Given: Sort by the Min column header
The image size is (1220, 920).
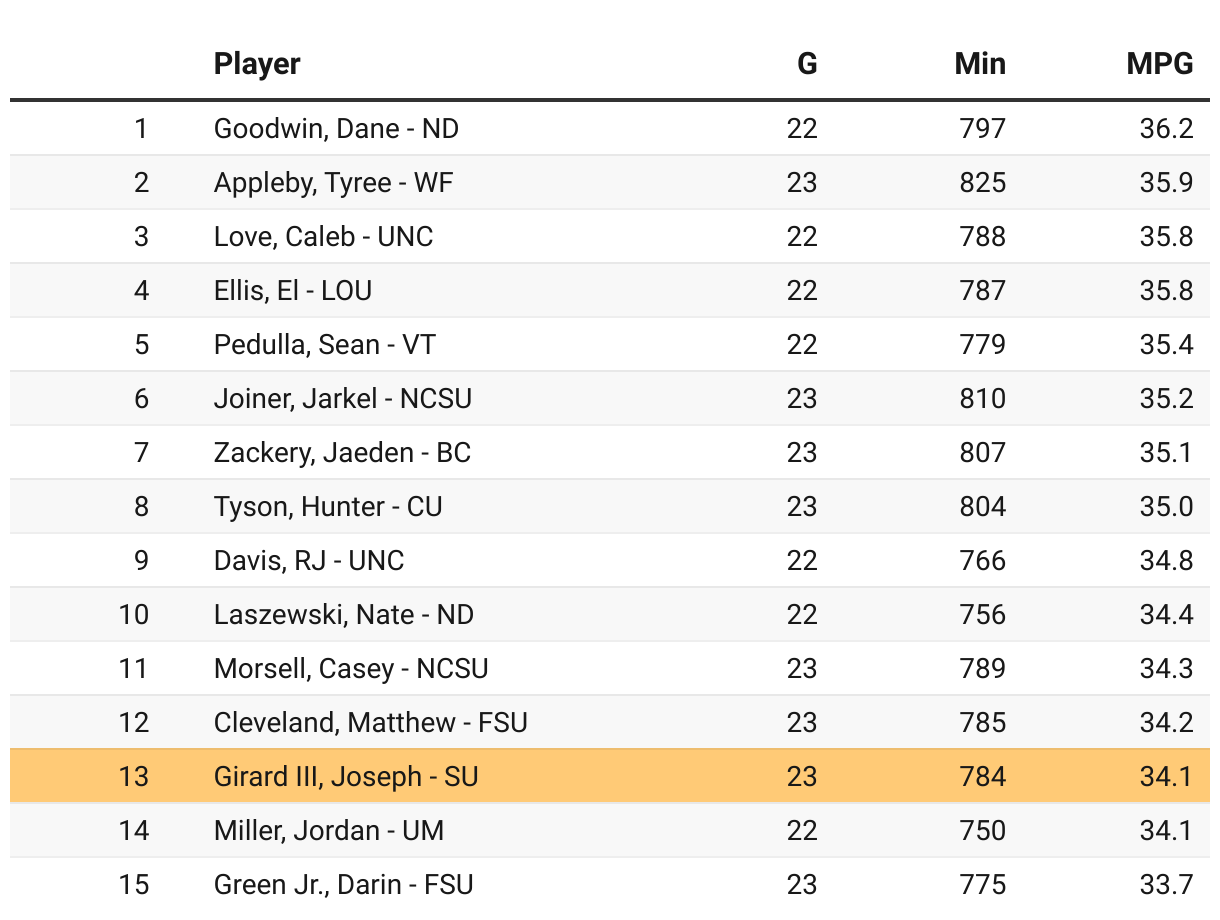Looking at the screenshot, I should 980,64.
